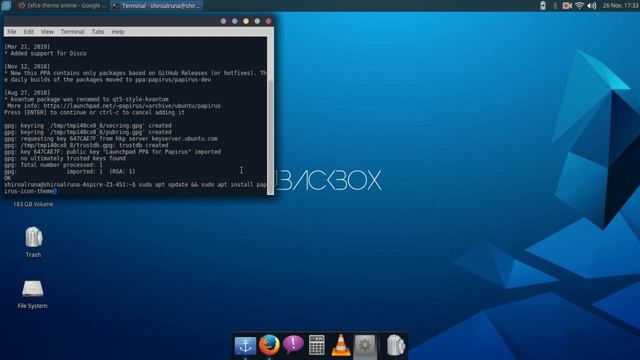
Task: Open the calculator from the dock
Action: click(x=317, y=345)
